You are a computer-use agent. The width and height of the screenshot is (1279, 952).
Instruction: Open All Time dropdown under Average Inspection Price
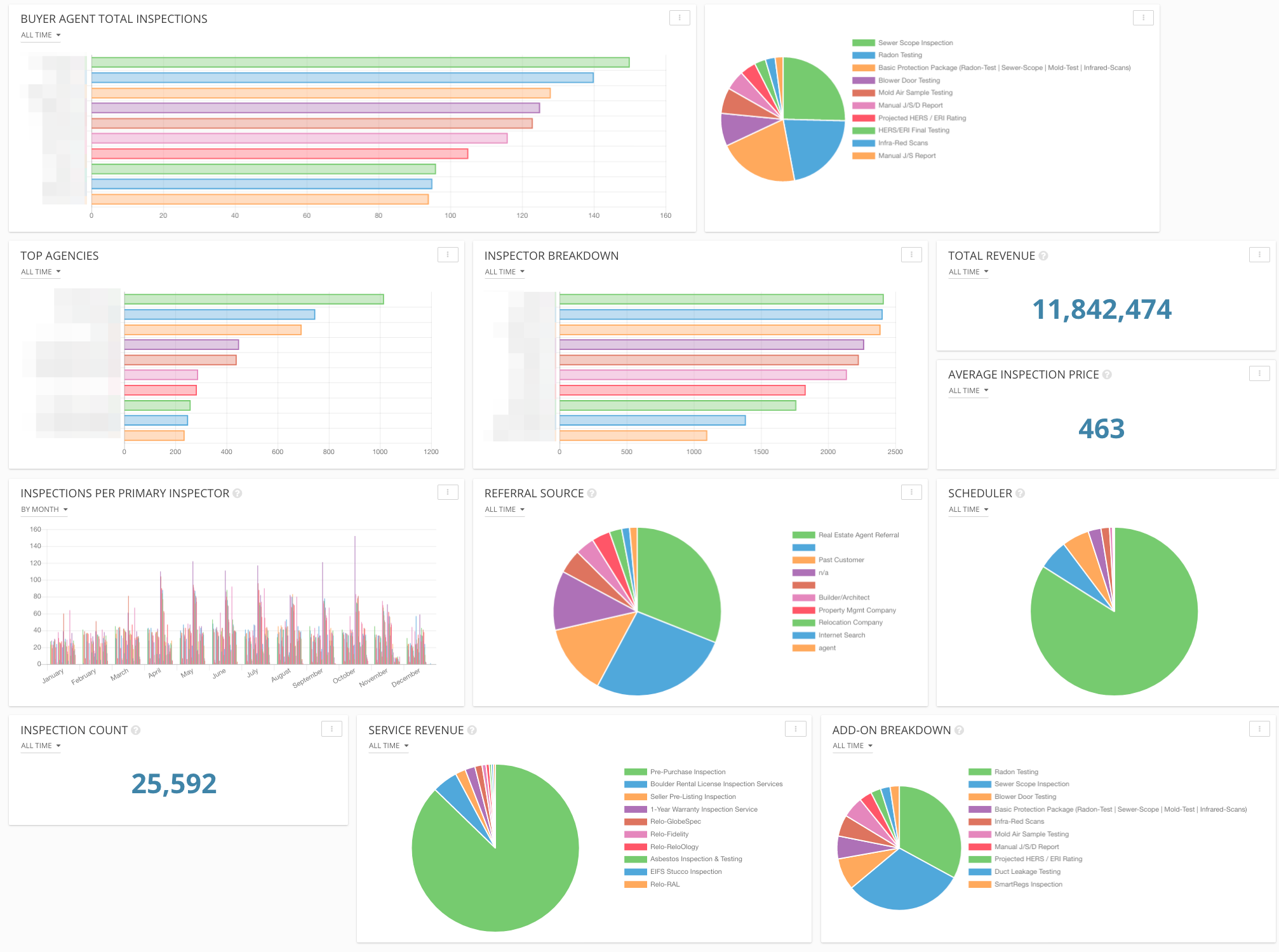click(x=968, y=391)
